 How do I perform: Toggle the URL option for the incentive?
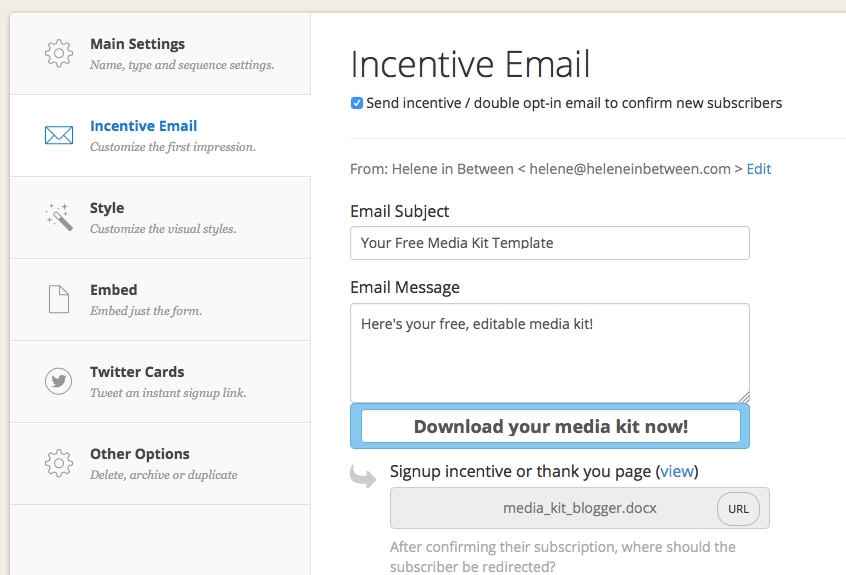pos(738,509)
